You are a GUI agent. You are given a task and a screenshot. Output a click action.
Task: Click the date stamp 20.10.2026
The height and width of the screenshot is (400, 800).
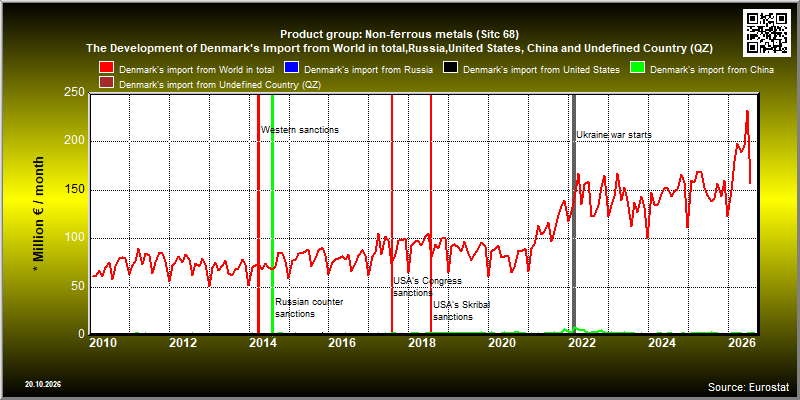(x=42, y=384)
